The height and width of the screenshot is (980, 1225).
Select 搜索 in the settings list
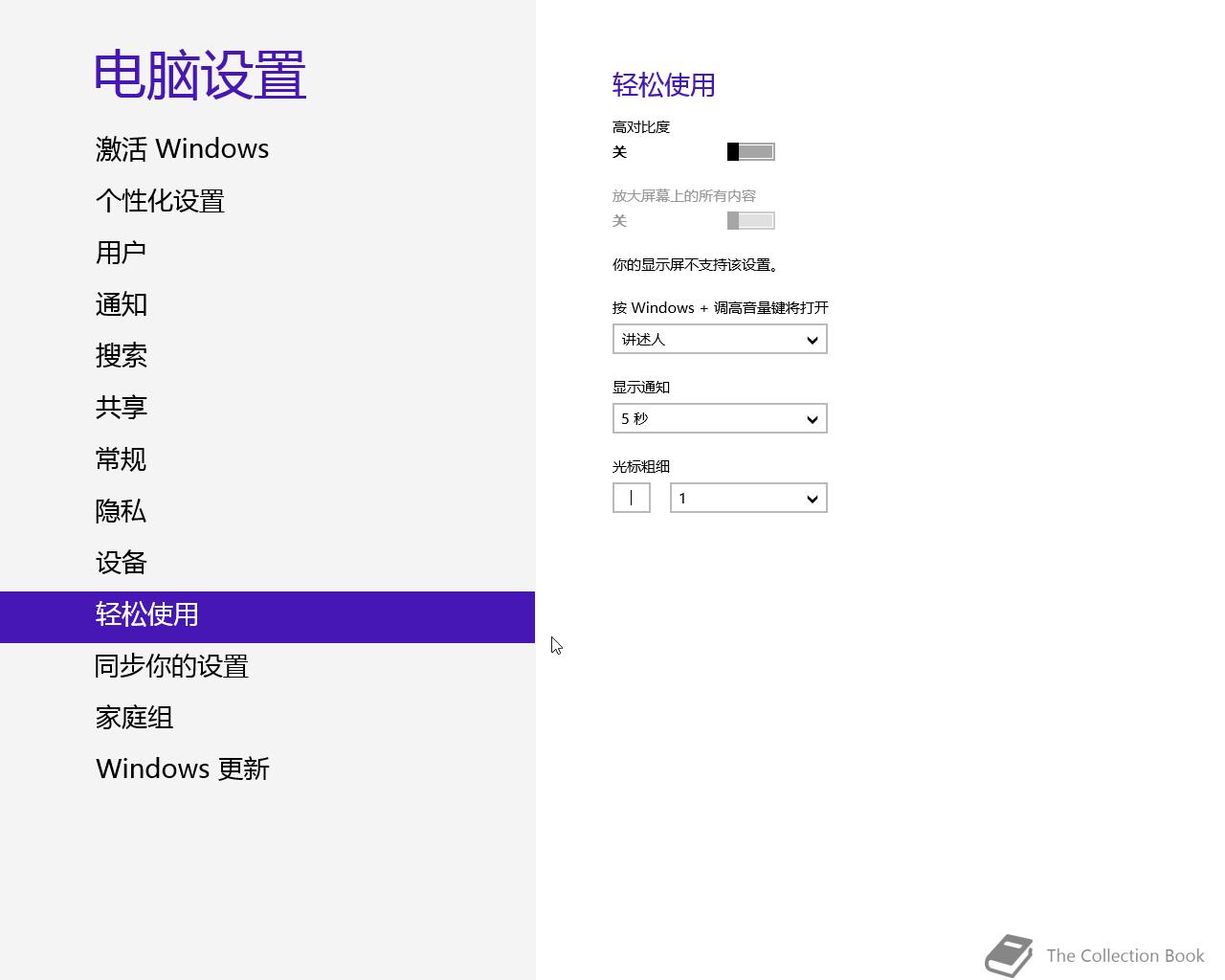(x=267, y=355)
